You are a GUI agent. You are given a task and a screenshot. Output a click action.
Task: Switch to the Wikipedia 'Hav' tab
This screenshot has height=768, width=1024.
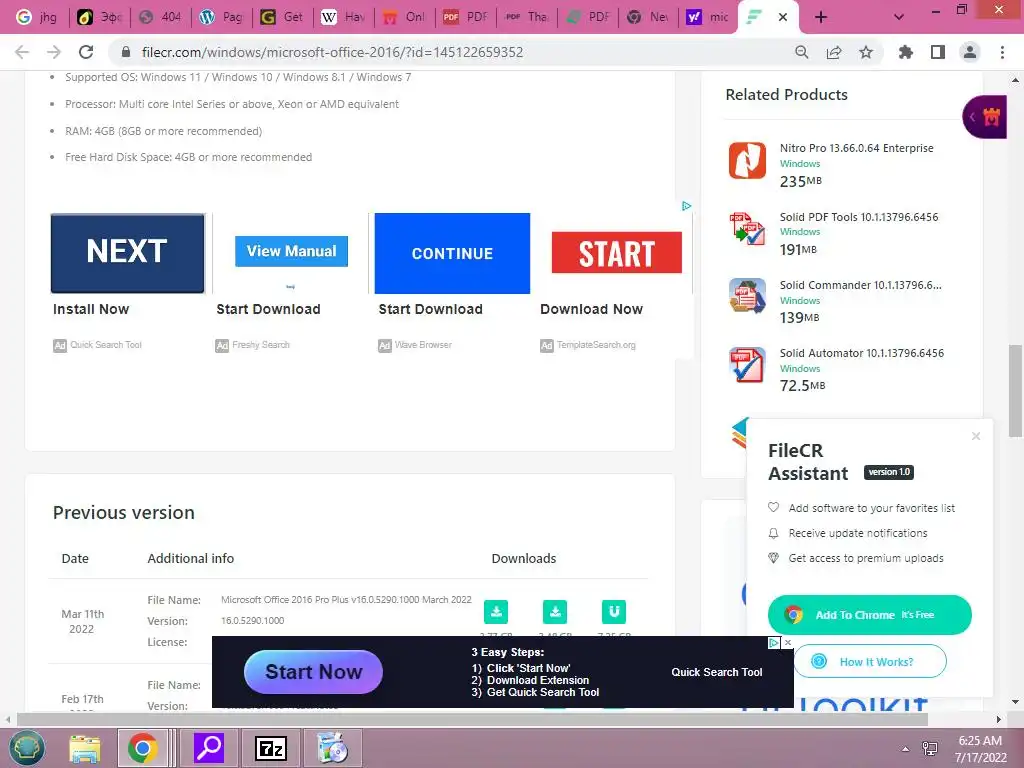[344, 17]
